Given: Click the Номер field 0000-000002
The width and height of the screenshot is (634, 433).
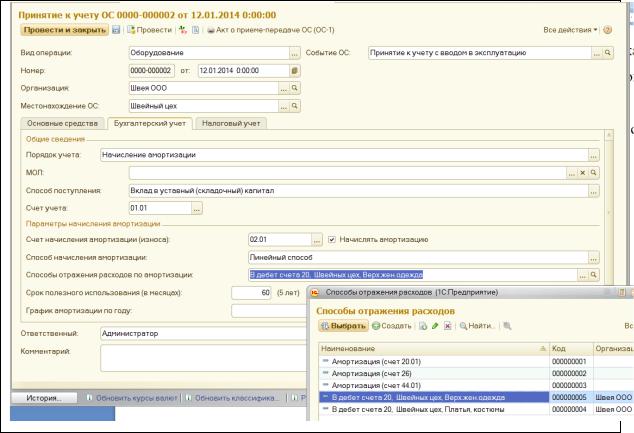Looking at the screenshot, I should [x=152, y=71].
